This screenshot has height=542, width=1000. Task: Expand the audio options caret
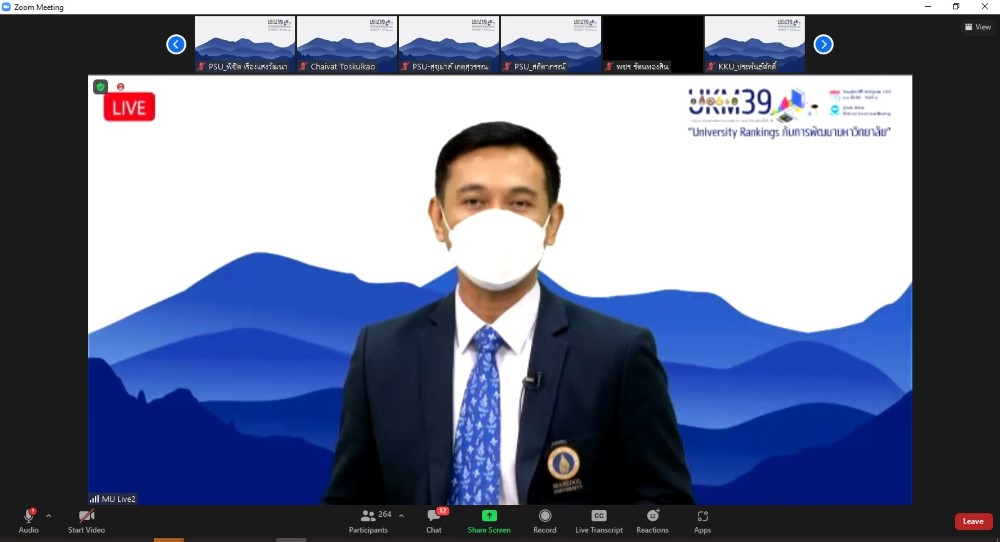48,516
